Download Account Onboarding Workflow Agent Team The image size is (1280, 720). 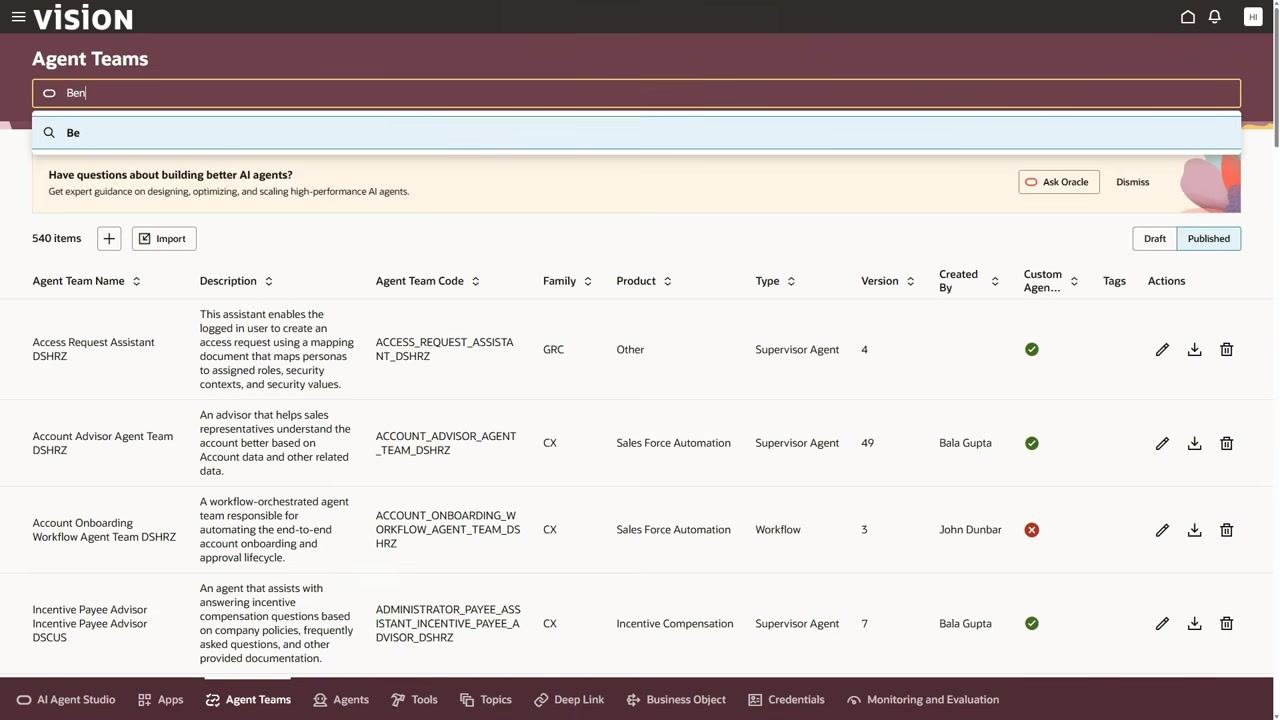pyautogui.click(x=1194, y=530)
